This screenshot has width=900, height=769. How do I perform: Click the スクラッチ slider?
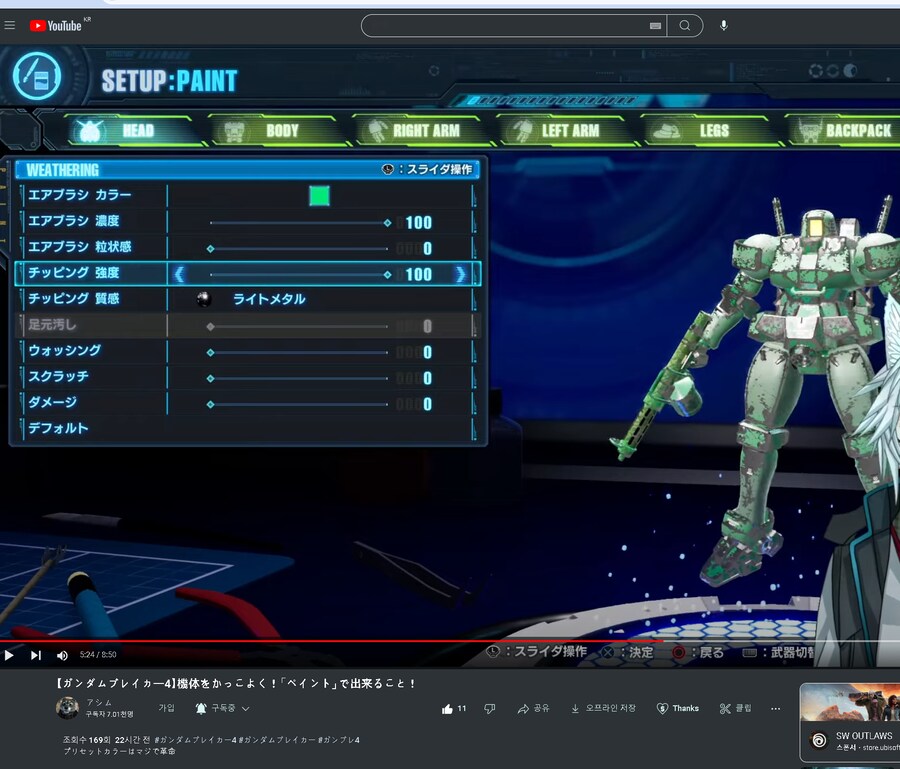[300, 378]
